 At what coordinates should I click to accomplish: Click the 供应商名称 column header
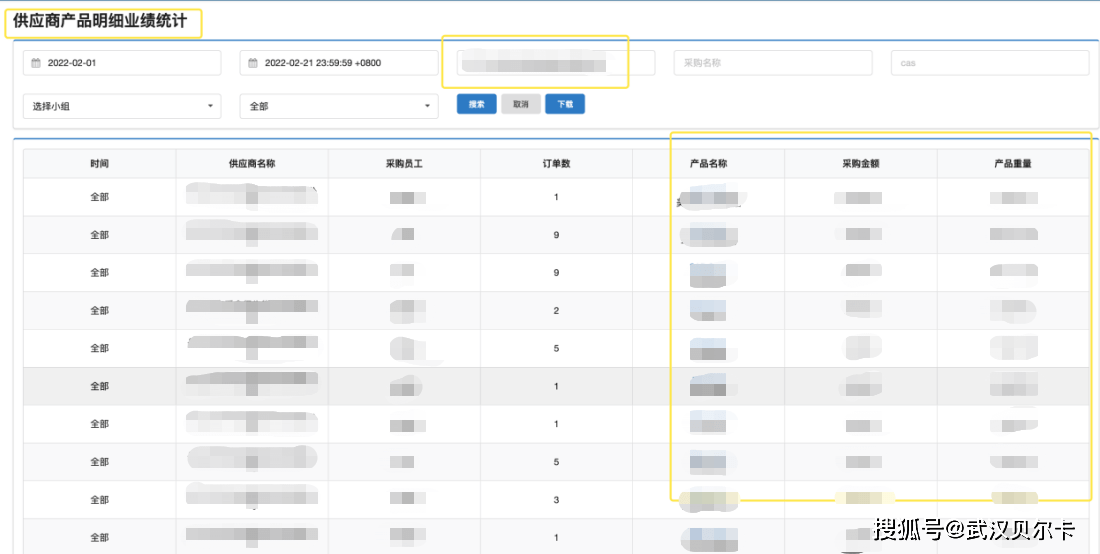(x=252, y=163)
